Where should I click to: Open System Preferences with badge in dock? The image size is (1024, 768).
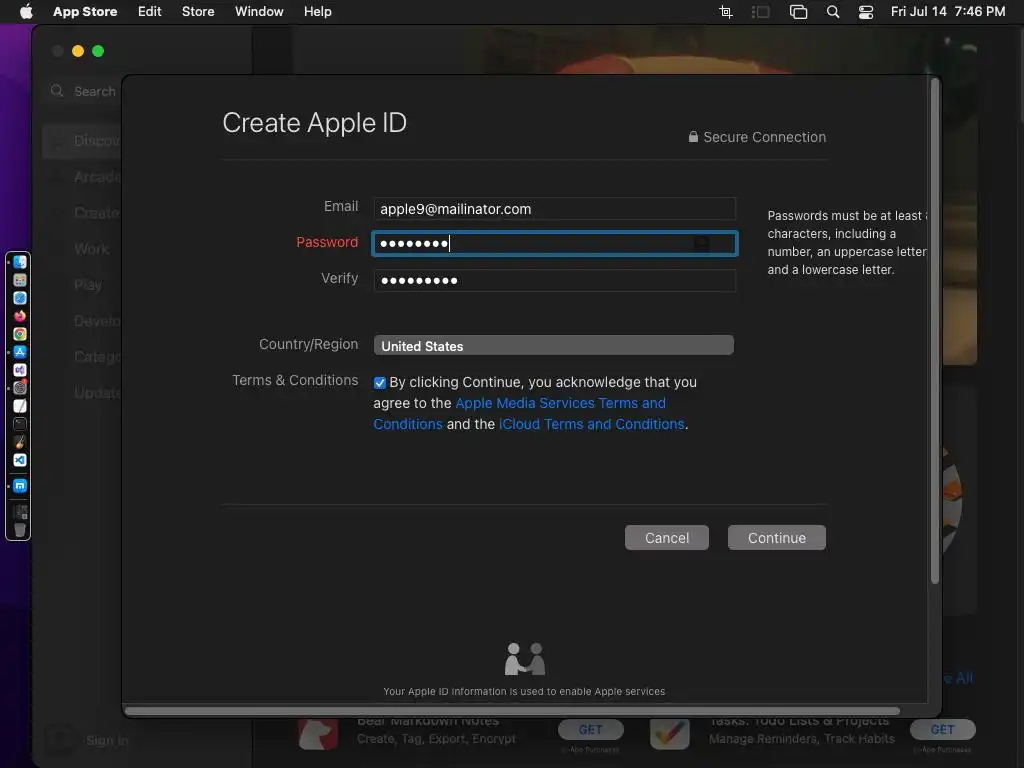pyautogui.click(x=20, y=388)
